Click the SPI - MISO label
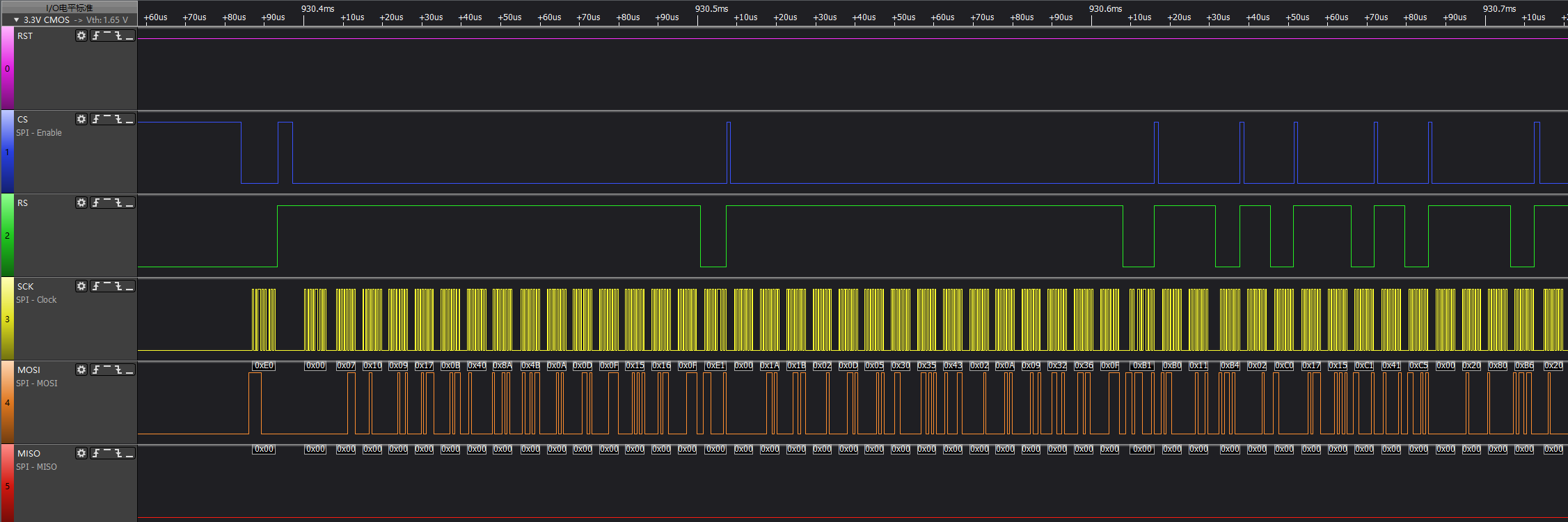 (37, 467)
